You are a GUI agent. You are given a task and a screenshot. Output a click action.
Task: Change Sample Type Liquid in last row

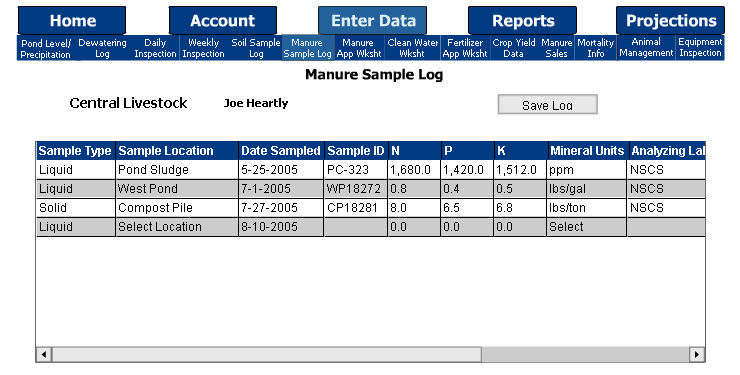(76, 227)
